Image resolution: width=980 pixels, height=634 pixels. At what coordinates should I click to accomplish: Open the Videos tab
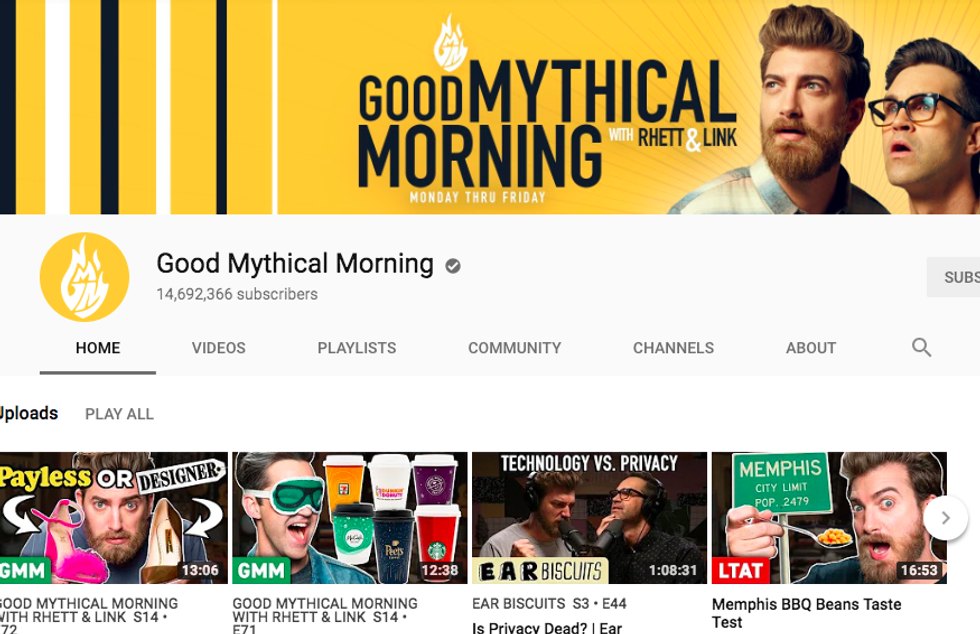218,348
